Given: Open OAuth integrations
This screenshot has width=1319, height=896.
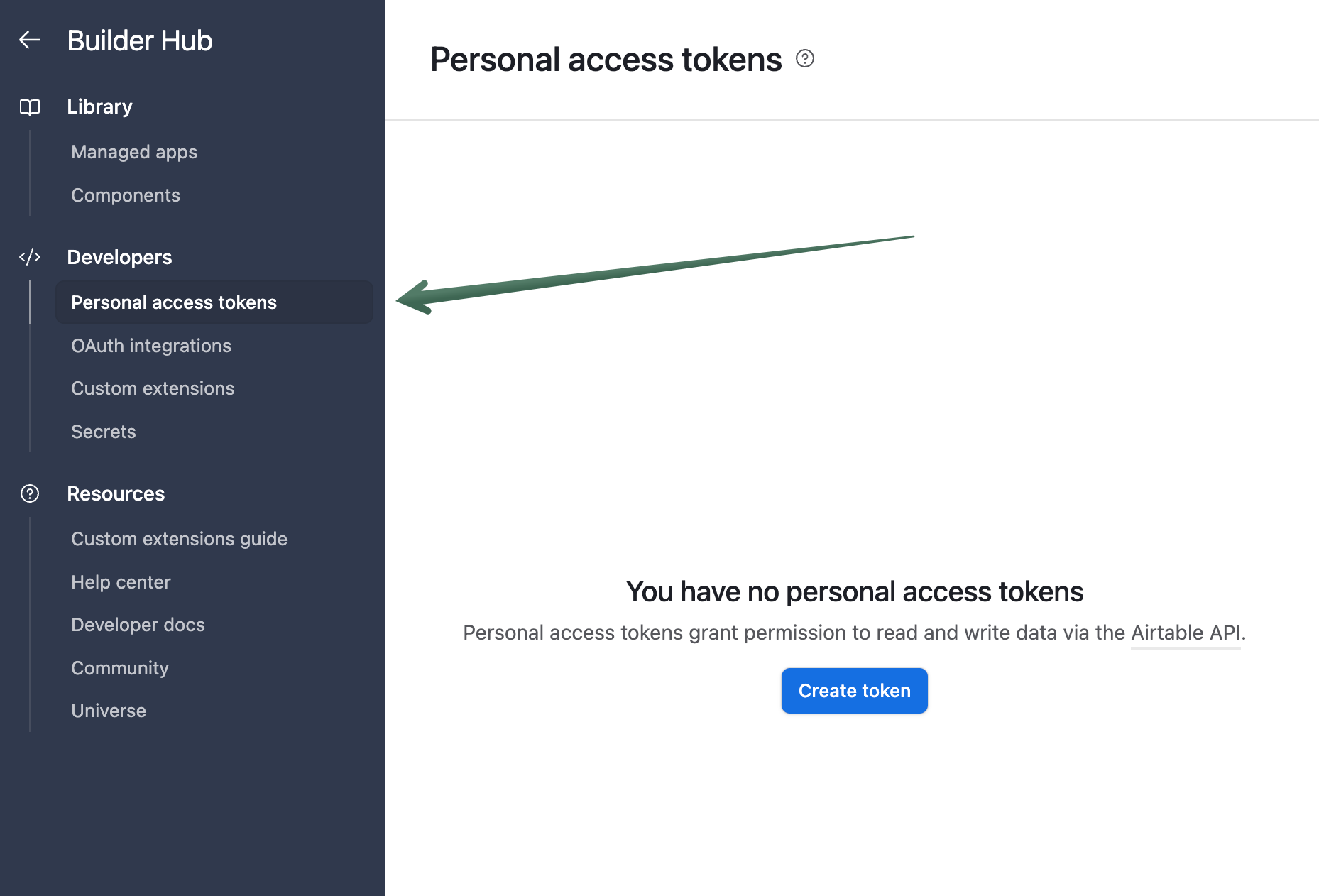Looking at the screenshot, I should pos(151,346).
